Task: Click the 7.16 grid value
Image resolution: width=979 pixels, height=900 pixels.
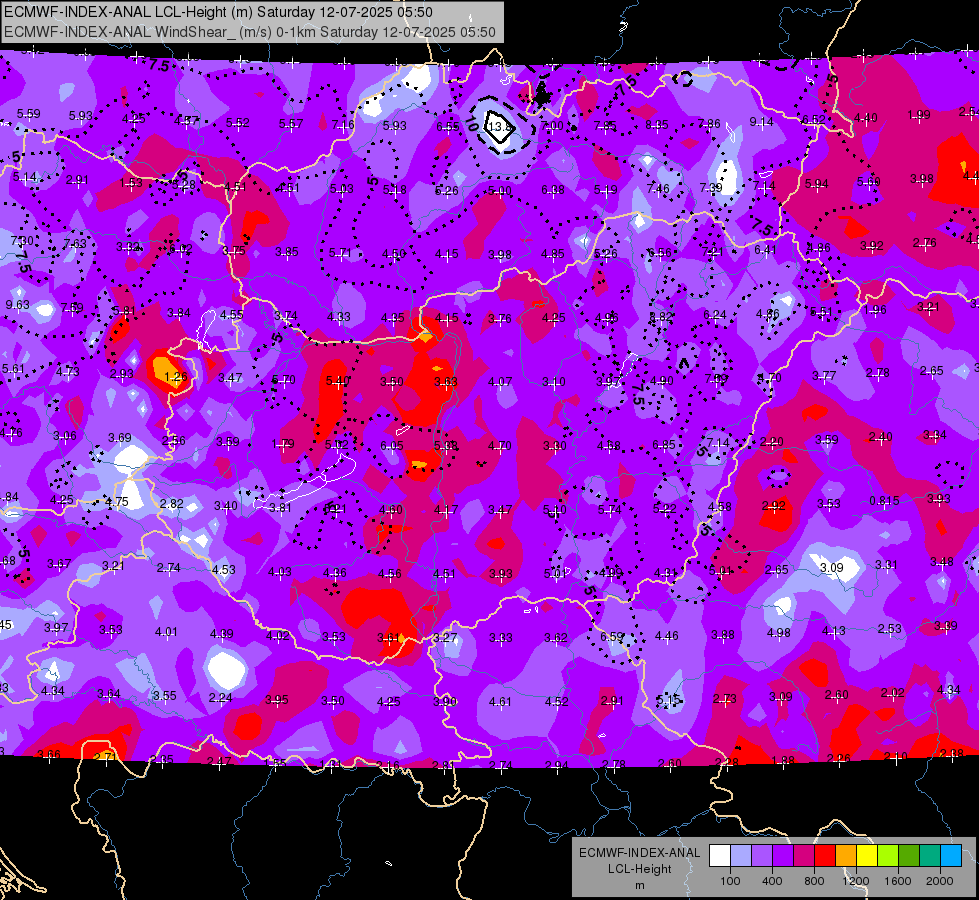Action: (x=343, y=125)
